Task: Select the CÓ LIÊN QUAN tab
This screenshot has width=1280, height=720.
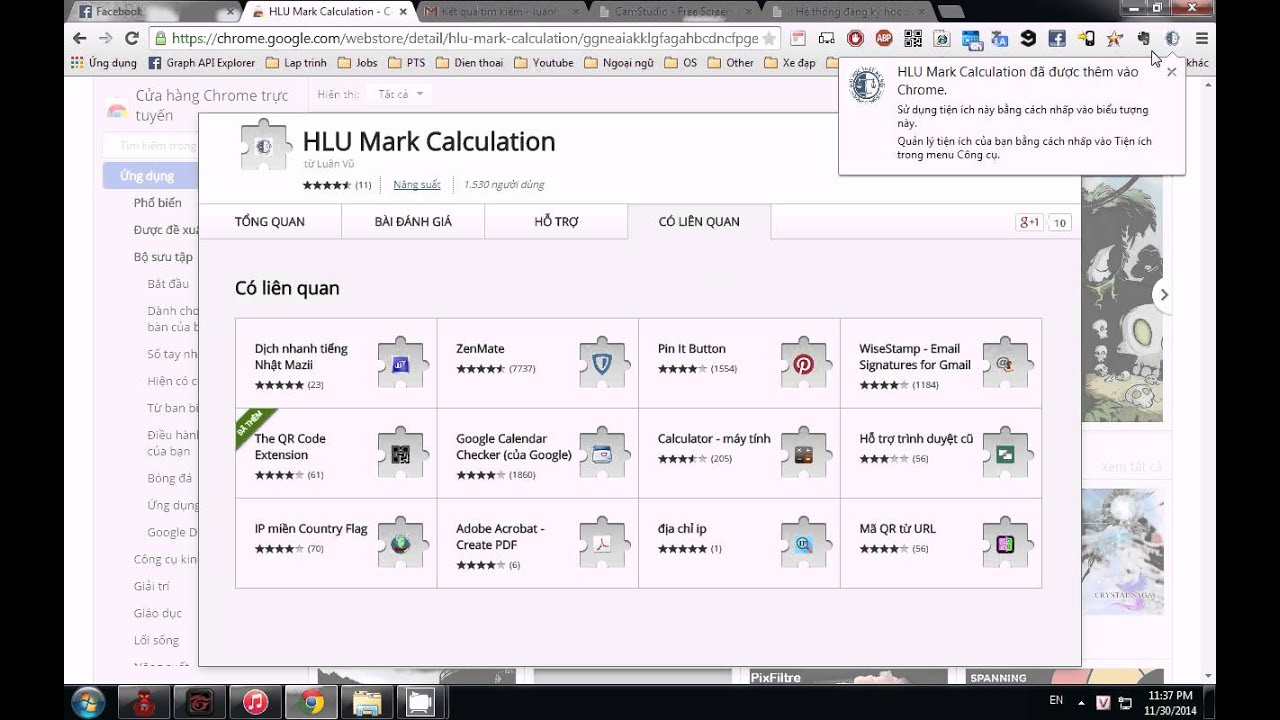Action: (x=699, y=221)
